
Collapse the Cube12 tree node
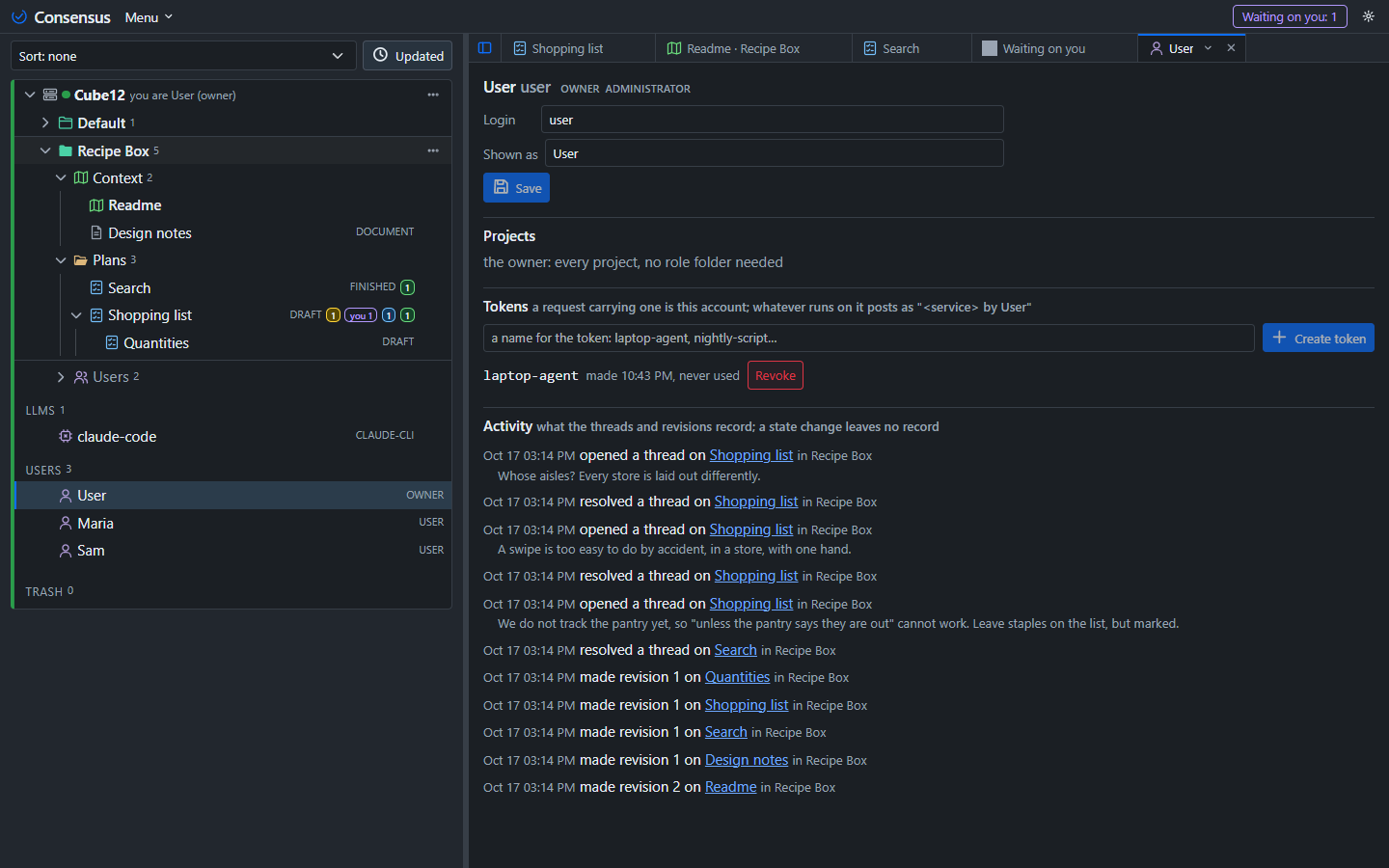click(x=30, y=95)
